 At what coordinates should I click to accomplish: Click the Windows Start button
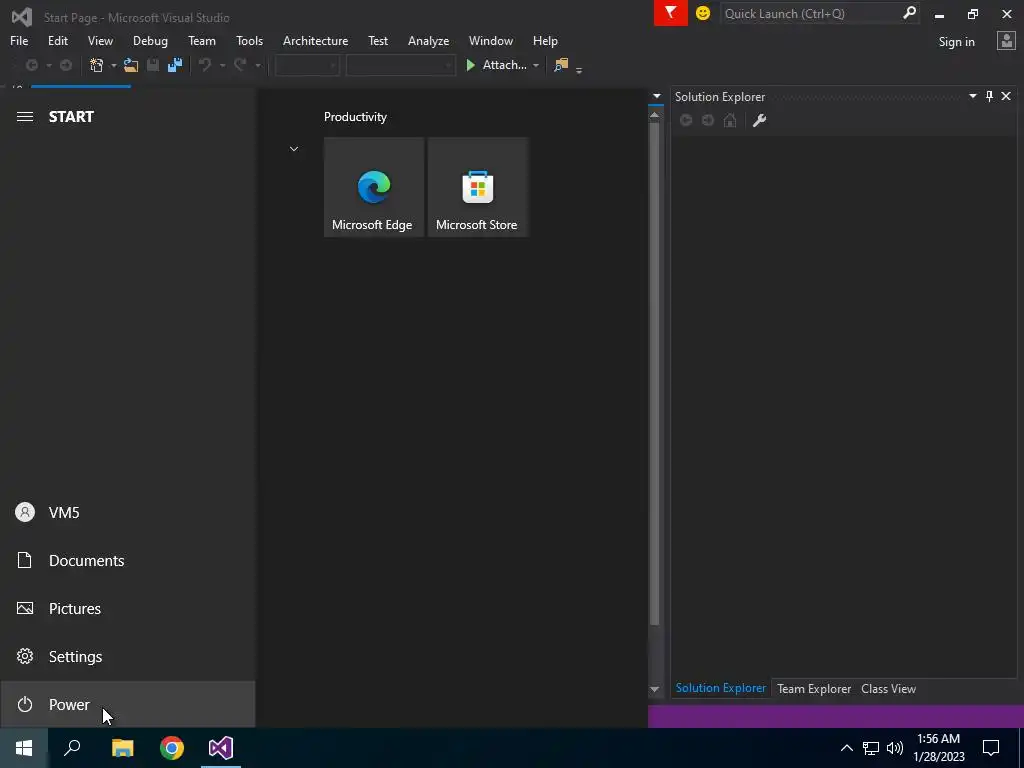[x=24, y=748]
